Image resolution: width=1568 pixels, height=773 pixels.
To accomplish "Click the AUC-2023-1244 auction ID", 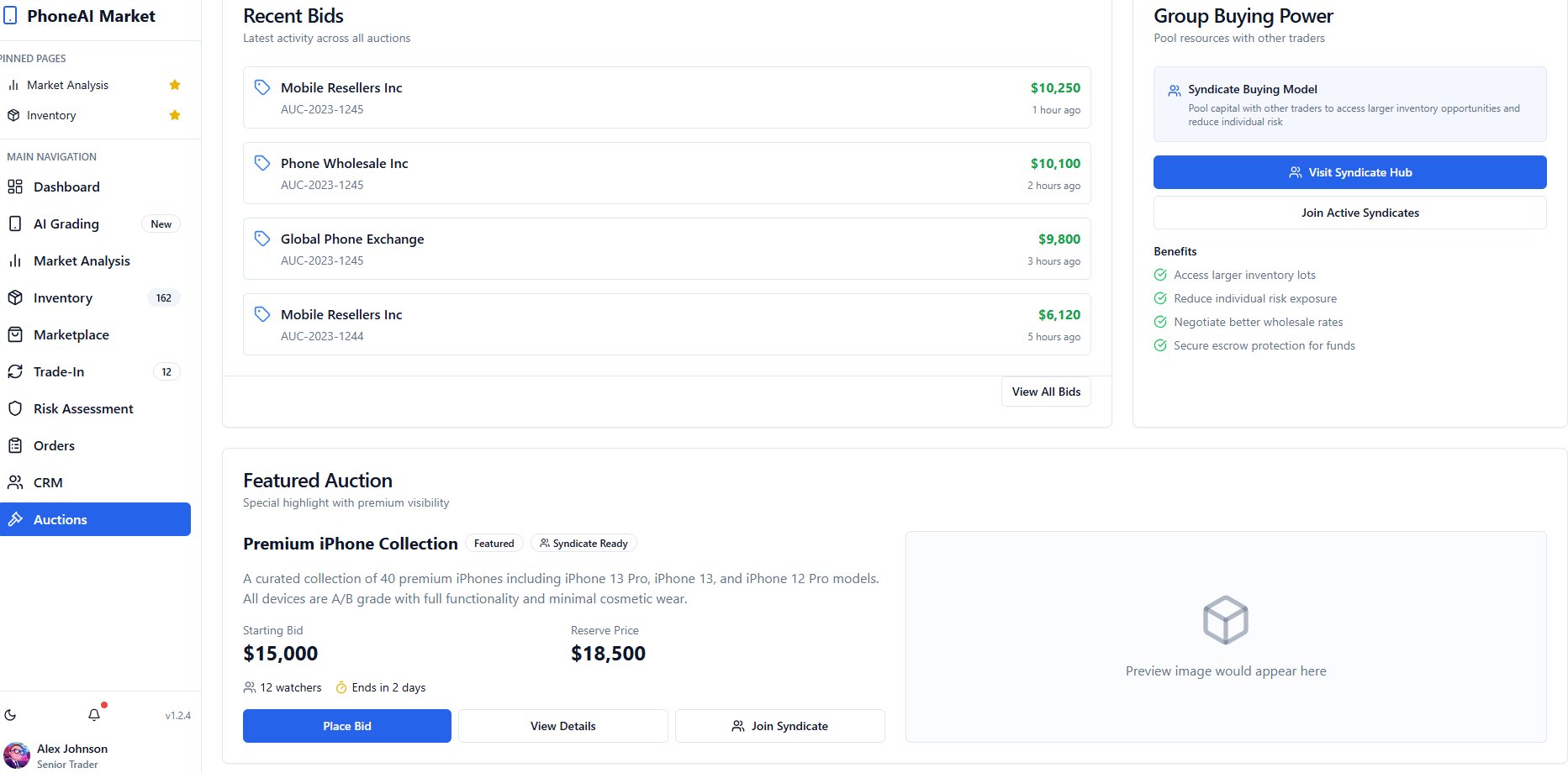I will [322, 336].
